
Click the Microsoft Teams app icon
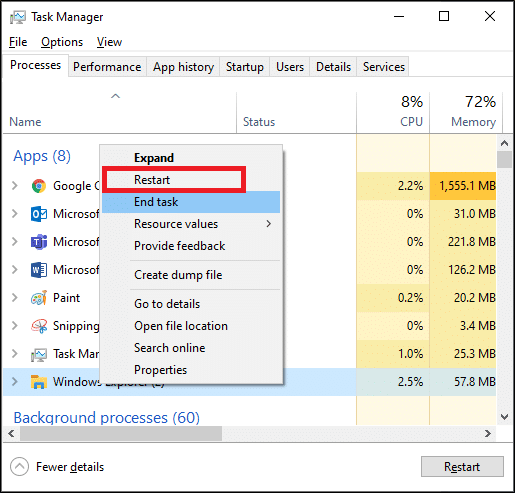tap(39, 242)
